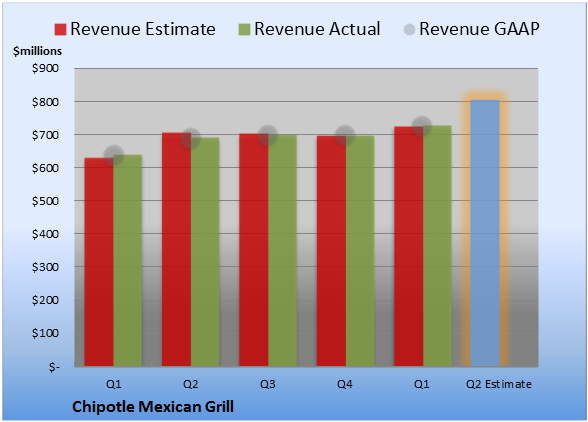
Task: Click the '$700' y-axis label
Action: coord(45,135)
